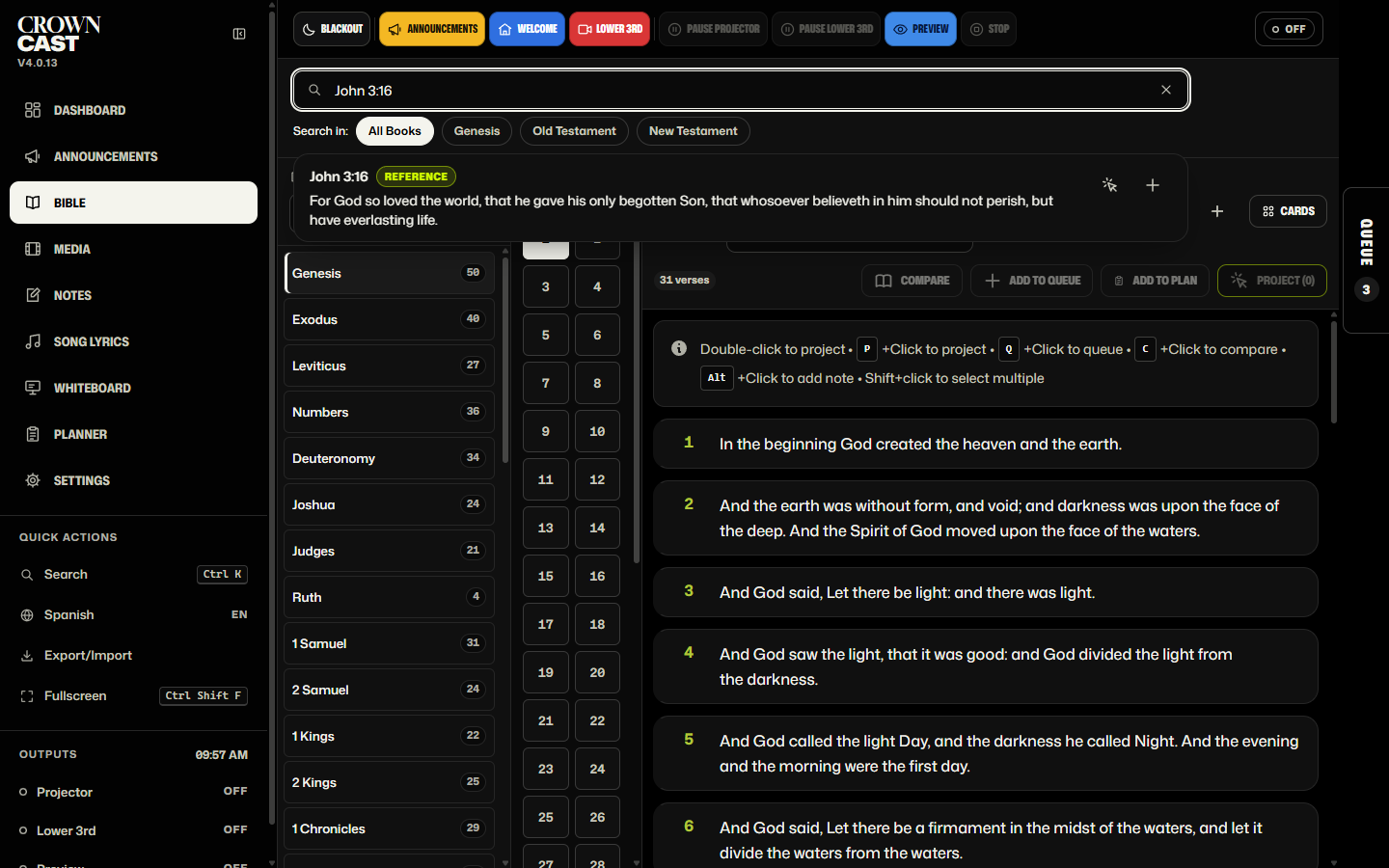Viewport: 1389px width, 868px height.
Task: Clear the John 3:16 search text
Action: tap(1166, 90)
